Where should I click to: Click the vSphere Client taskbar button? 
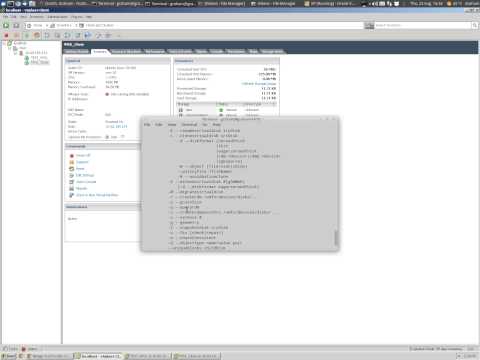point(98,356)
